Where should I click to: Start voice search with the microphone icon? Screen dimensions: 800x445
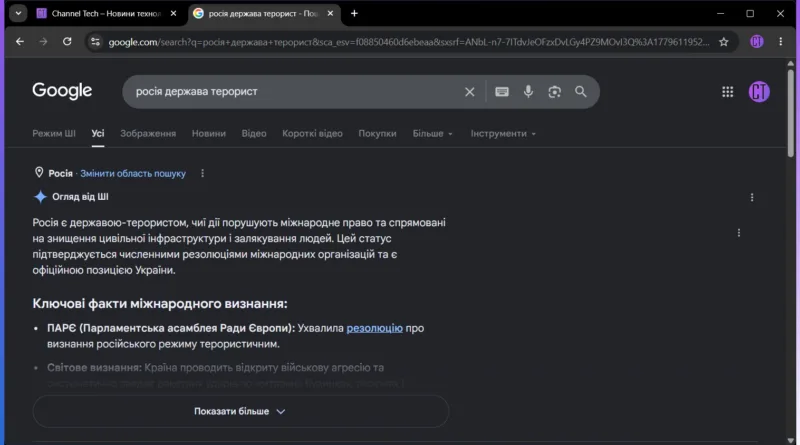(528, 92)
